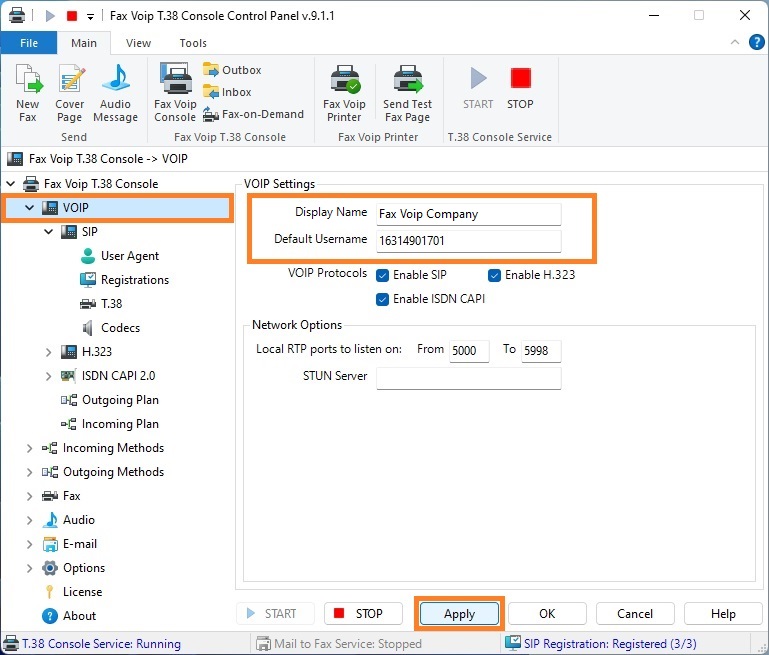Open the Audio Message tool
Screen dimensions: 769x655
[x=115, y=93]
